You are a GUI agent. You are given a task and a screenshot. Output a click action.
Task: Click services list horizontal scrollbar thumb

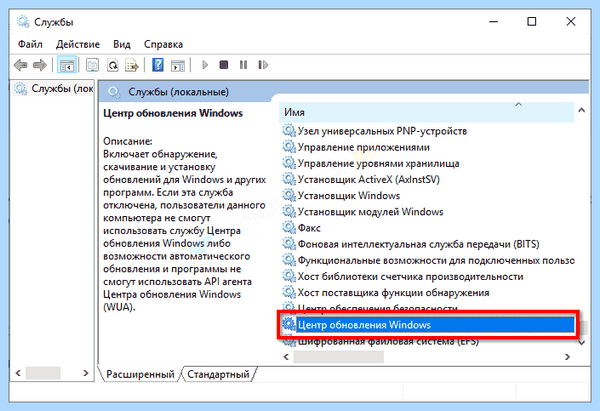click(339, 357)
